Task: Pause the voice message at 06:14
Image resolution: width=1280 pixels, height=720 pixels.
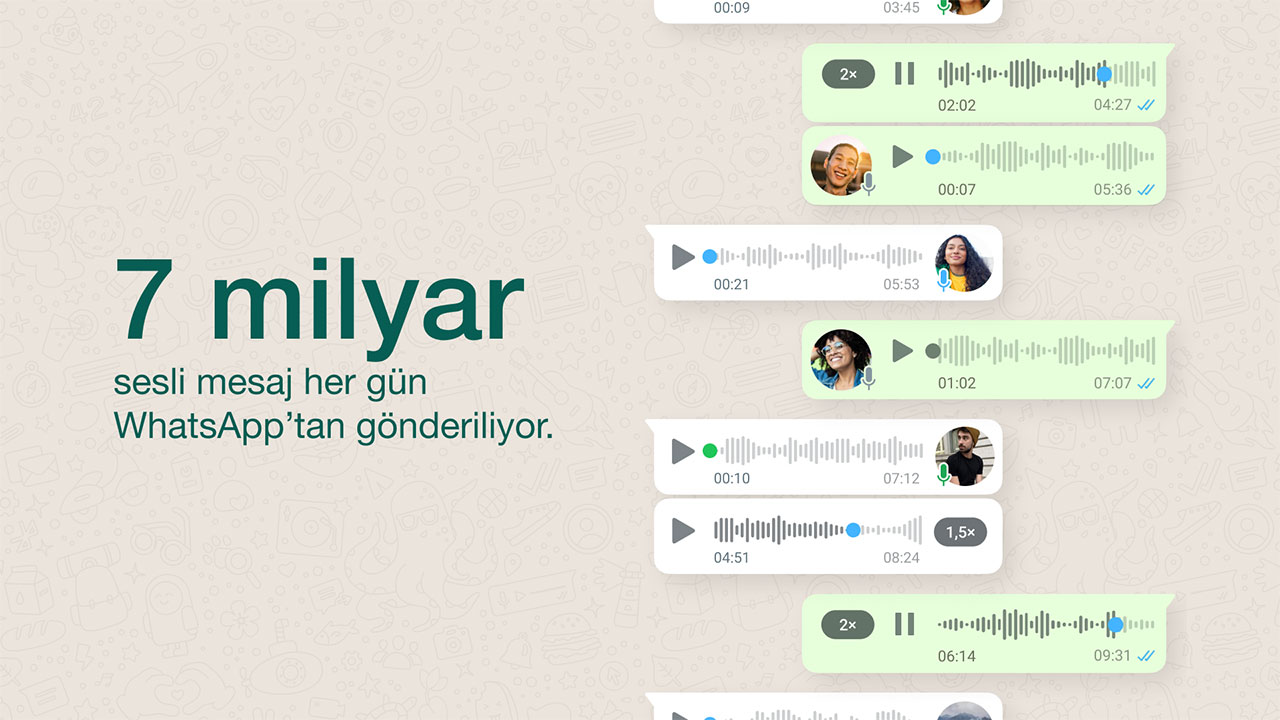Action: pos(904,625)
